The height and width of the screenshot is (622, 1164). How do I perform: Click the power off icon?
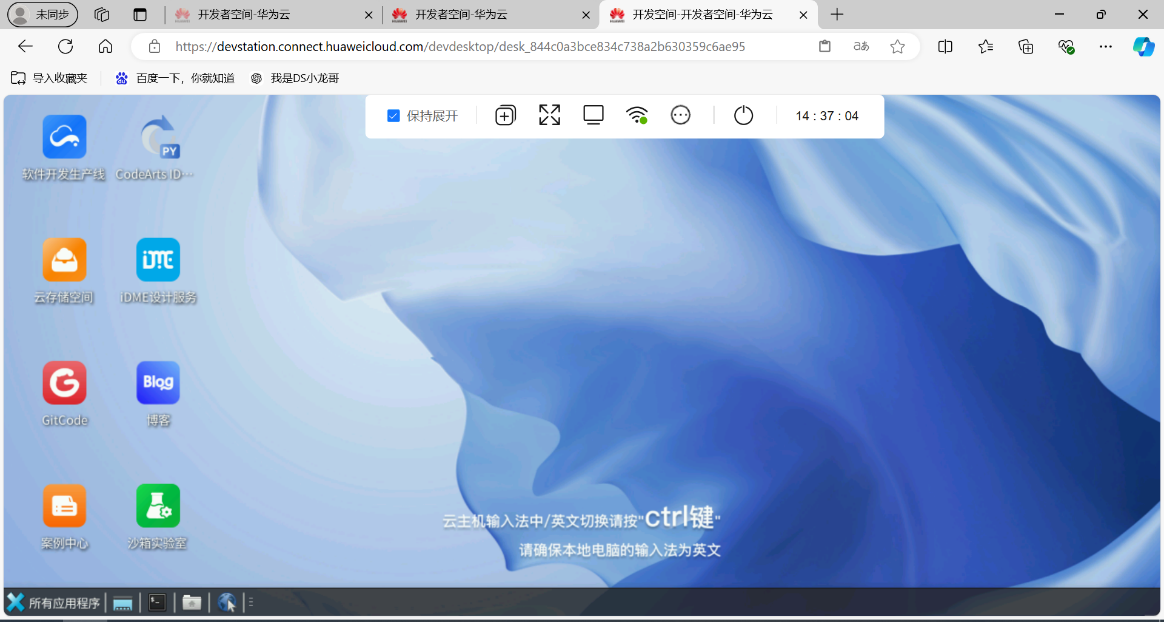click(743, 115)
